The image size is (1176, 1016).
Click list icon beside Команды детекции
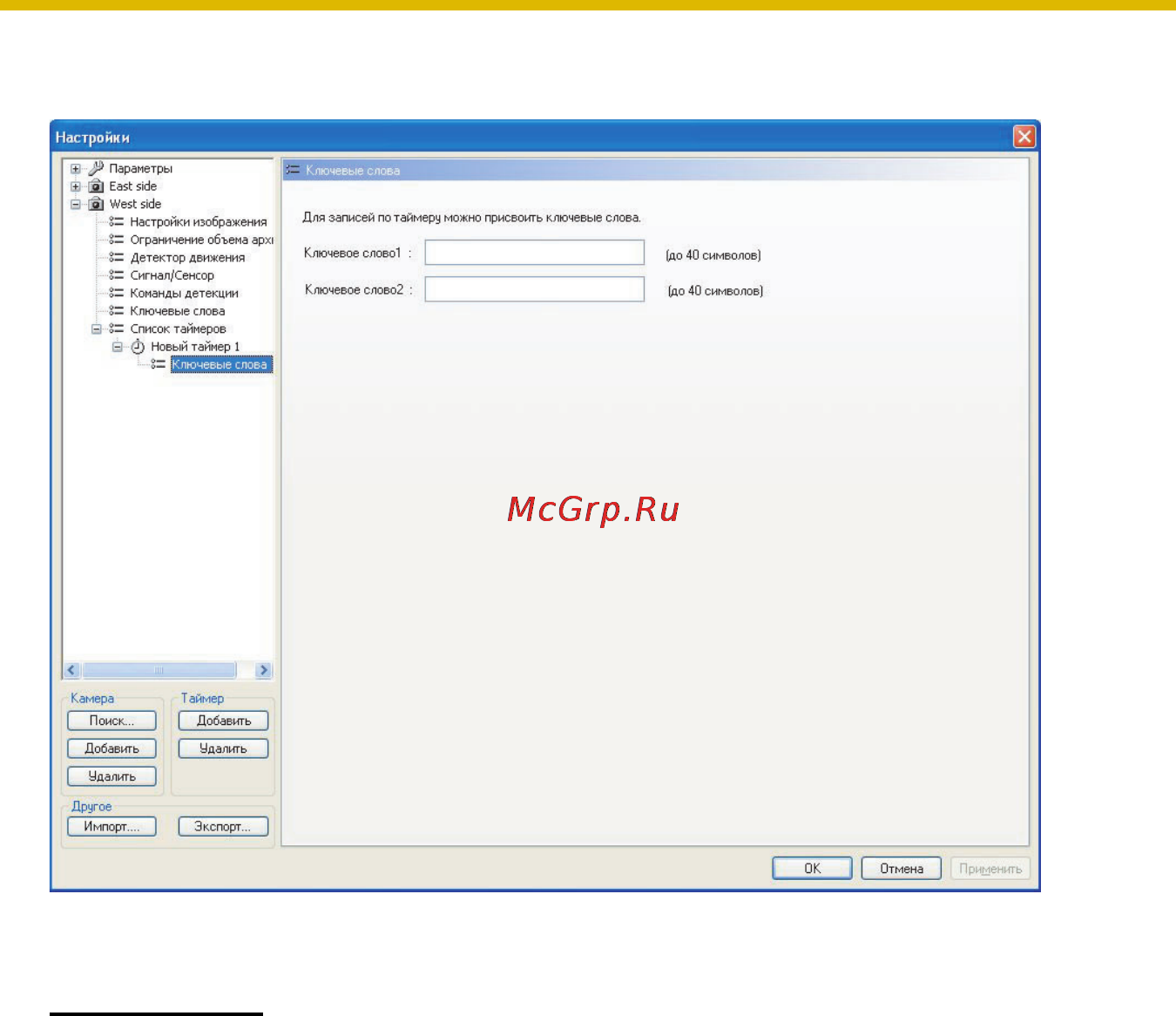117,294
